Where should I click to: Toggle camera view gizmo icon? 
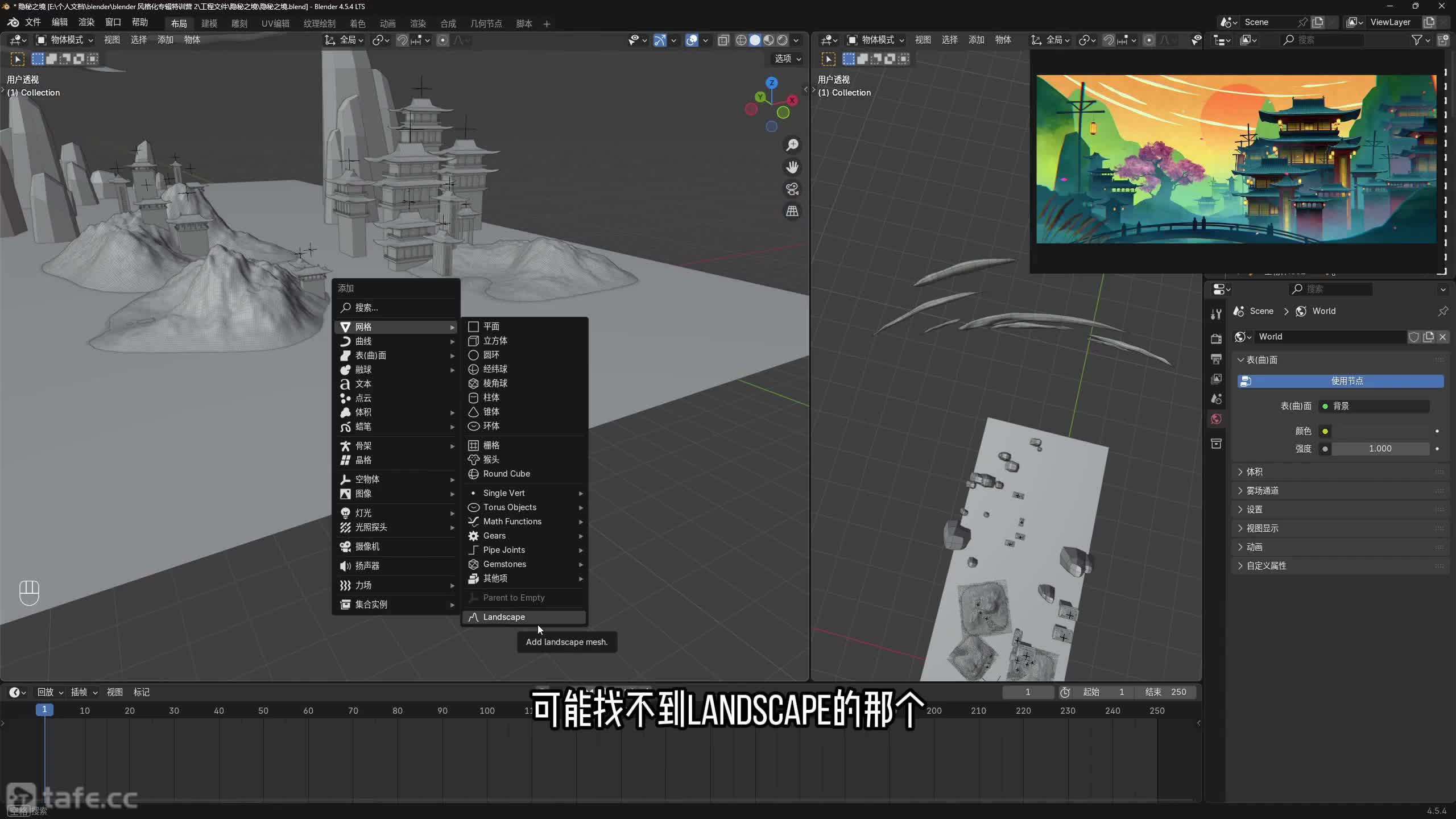pos(792,189)
